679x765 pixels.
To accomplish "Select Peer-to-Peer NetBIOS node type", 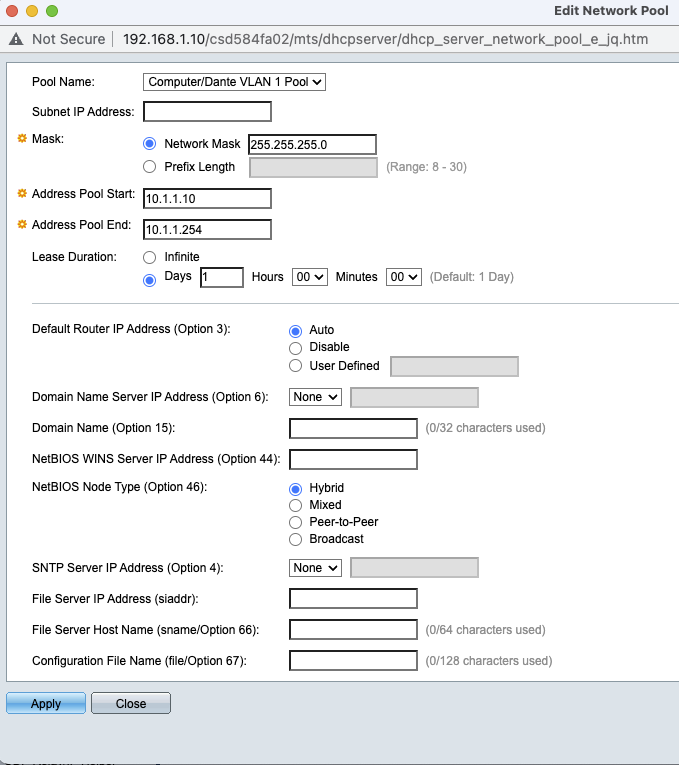I will [295, 523].
